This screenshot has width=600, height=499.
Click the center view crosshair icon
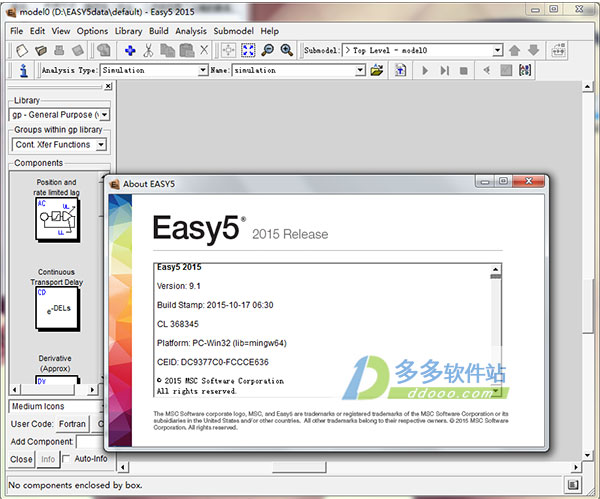click(x=228, y=50)
